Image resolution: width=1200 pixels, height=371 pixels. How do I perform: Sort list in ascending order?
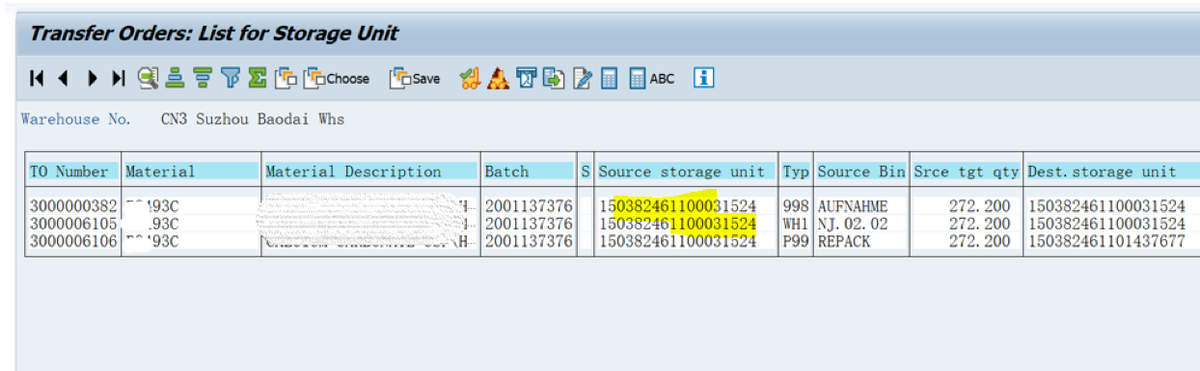point(174,78)
